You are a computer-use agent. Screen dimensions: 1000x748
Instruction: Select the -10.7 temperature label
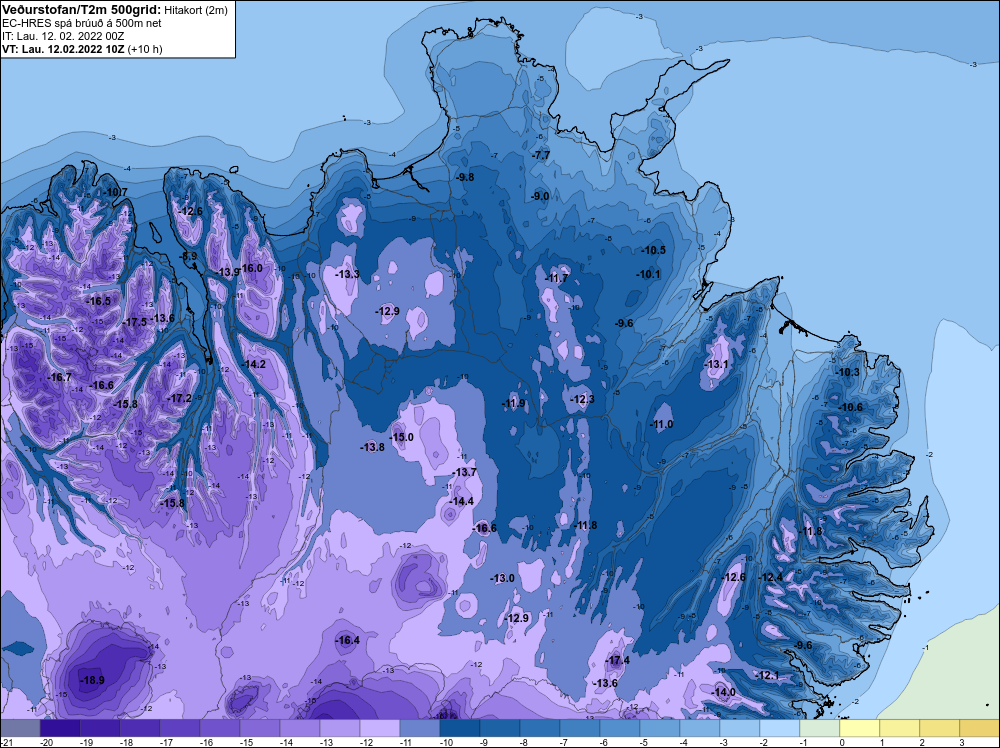pyautogui.click(x=115, y=192)
